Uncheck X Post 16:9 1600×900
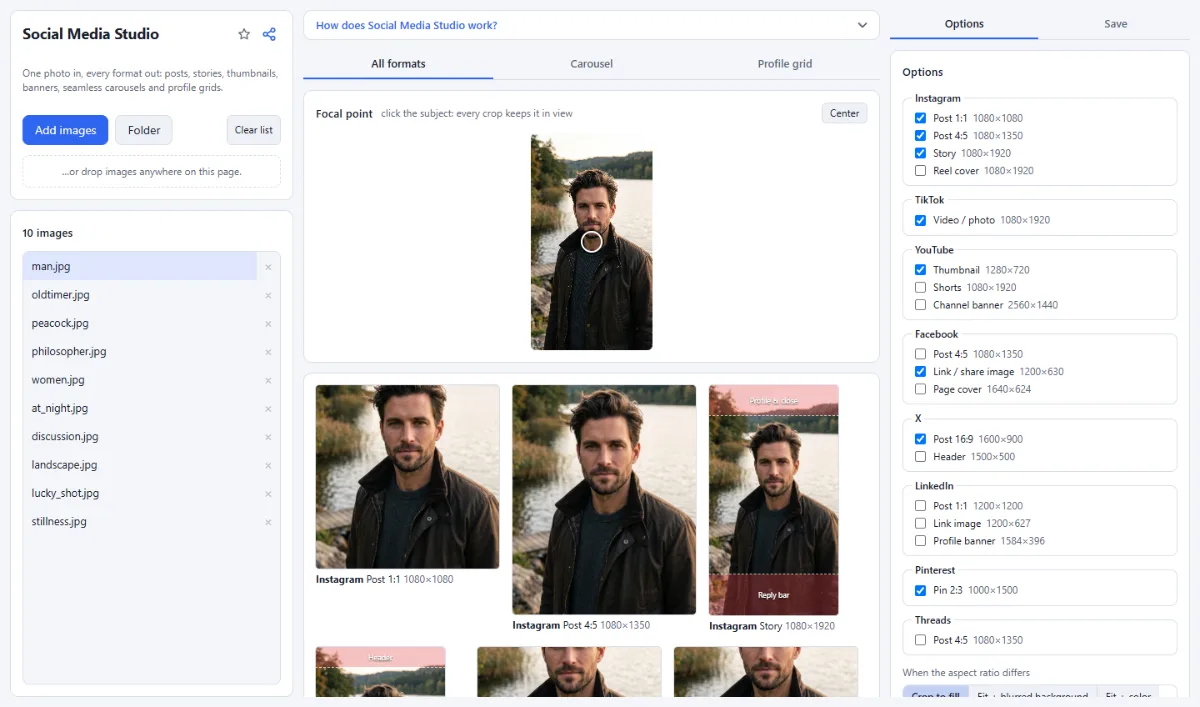Image resolution: width=1200 pixels, height=707 pixels. (x=920, y=439)
